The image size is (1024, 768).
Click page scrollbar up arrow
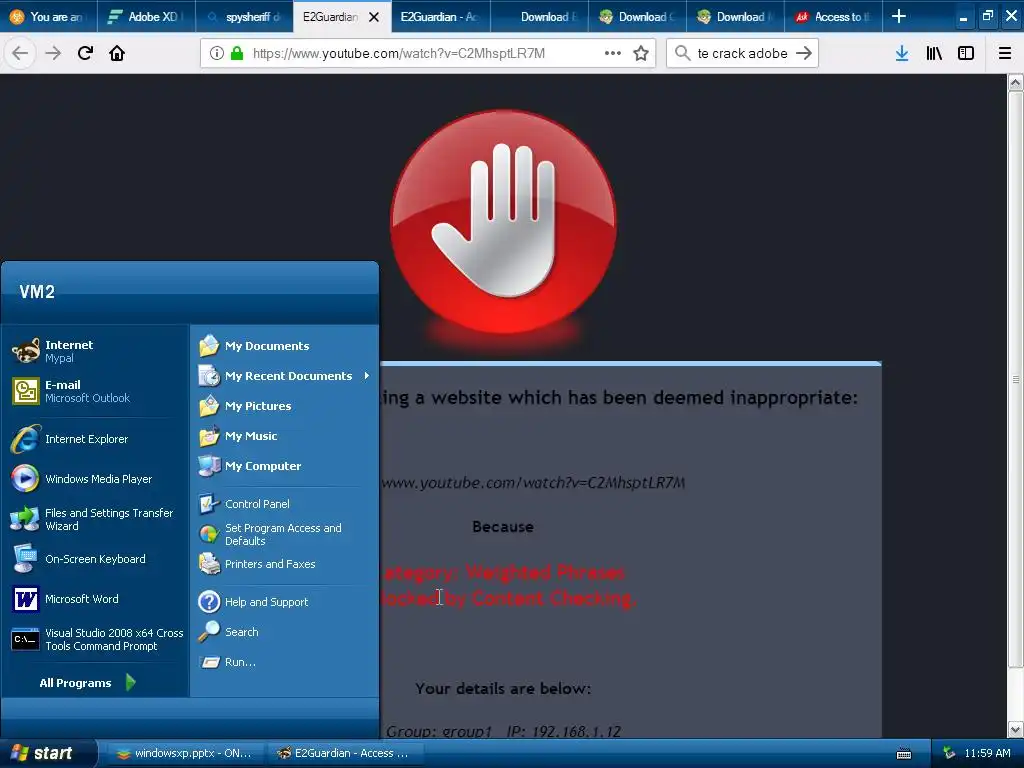[x=1016, y=82]
